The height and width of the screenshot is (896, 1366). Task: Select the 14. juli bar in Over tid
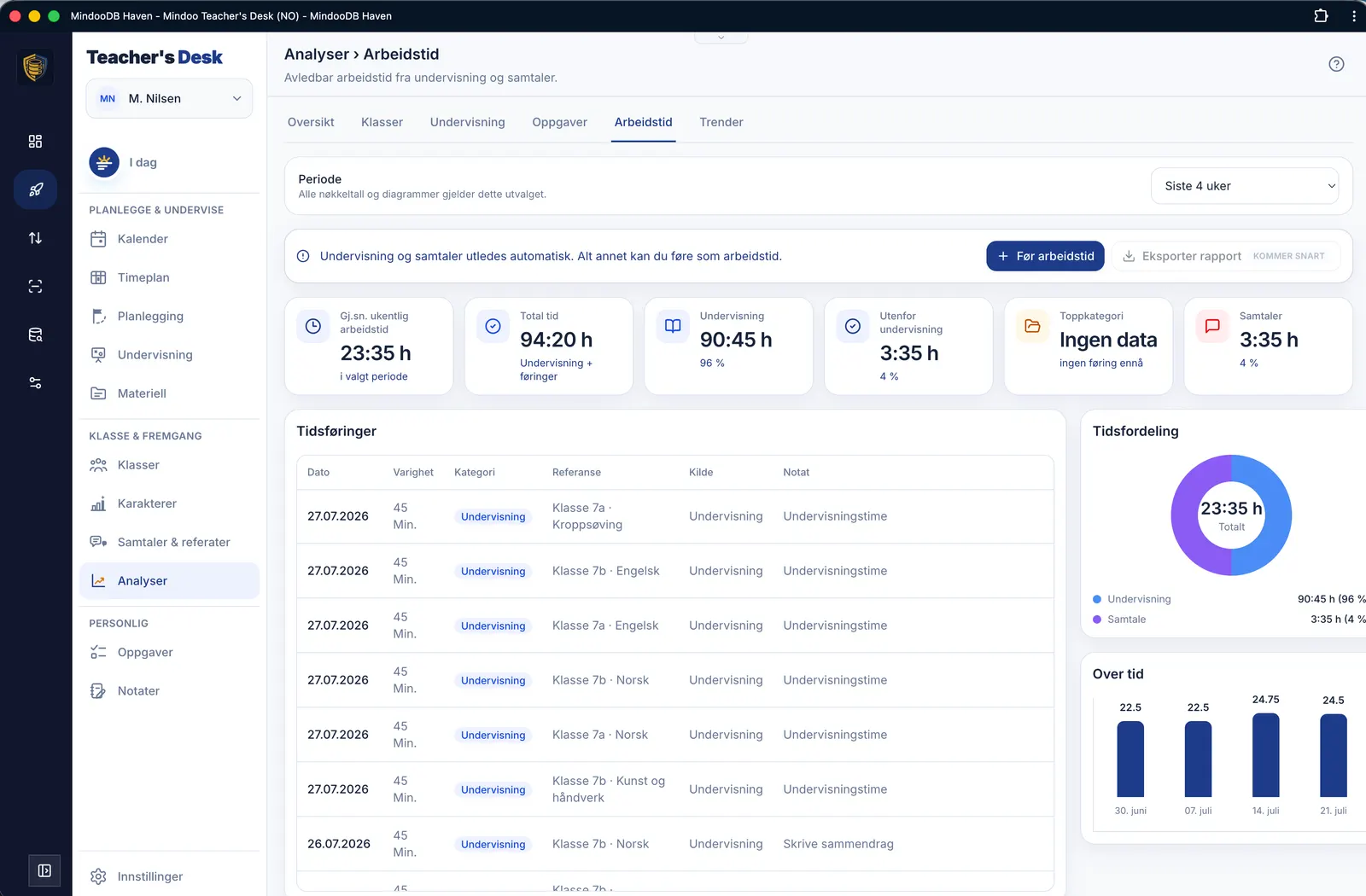[x=1265, y=755]
